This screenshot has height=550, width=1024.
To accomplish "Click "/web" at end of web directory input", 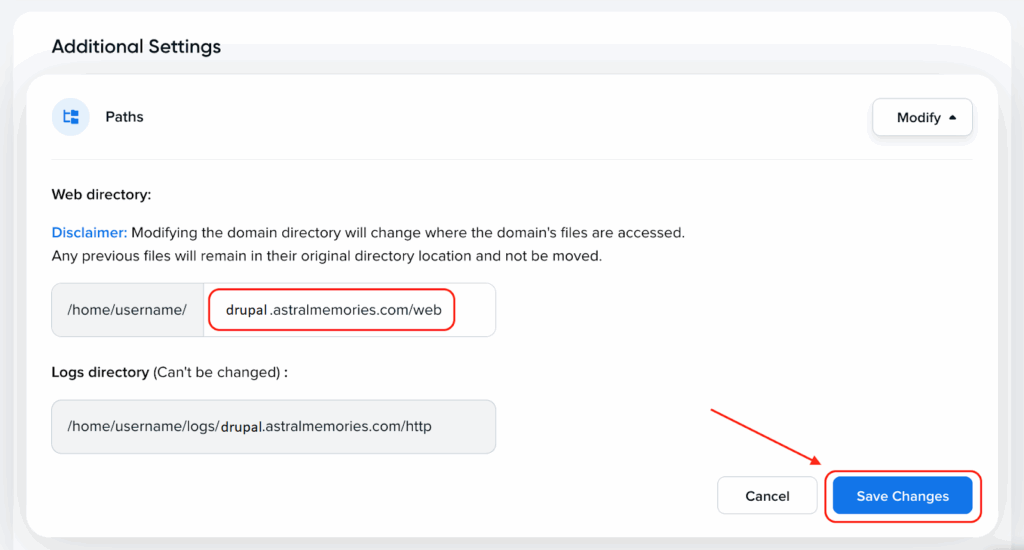I will [424, 310].
